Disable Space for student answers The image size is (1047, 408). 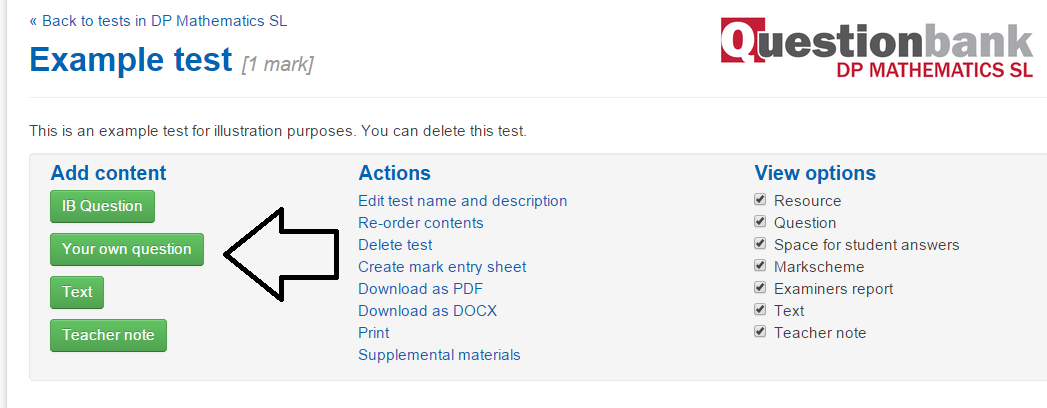760,244
